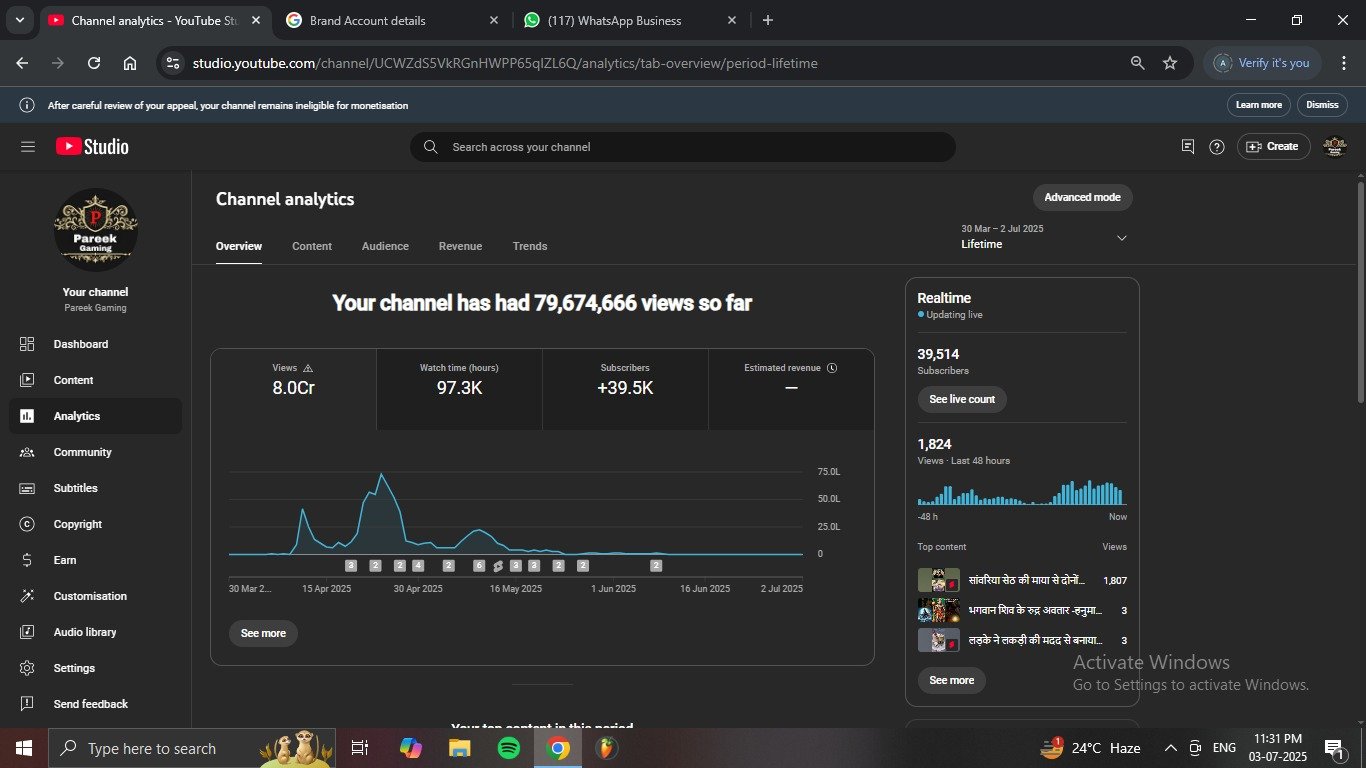The image size is (1366, 768).
Task: Click the Pareek Gaming channel logo
Action: tap(96, 230)
